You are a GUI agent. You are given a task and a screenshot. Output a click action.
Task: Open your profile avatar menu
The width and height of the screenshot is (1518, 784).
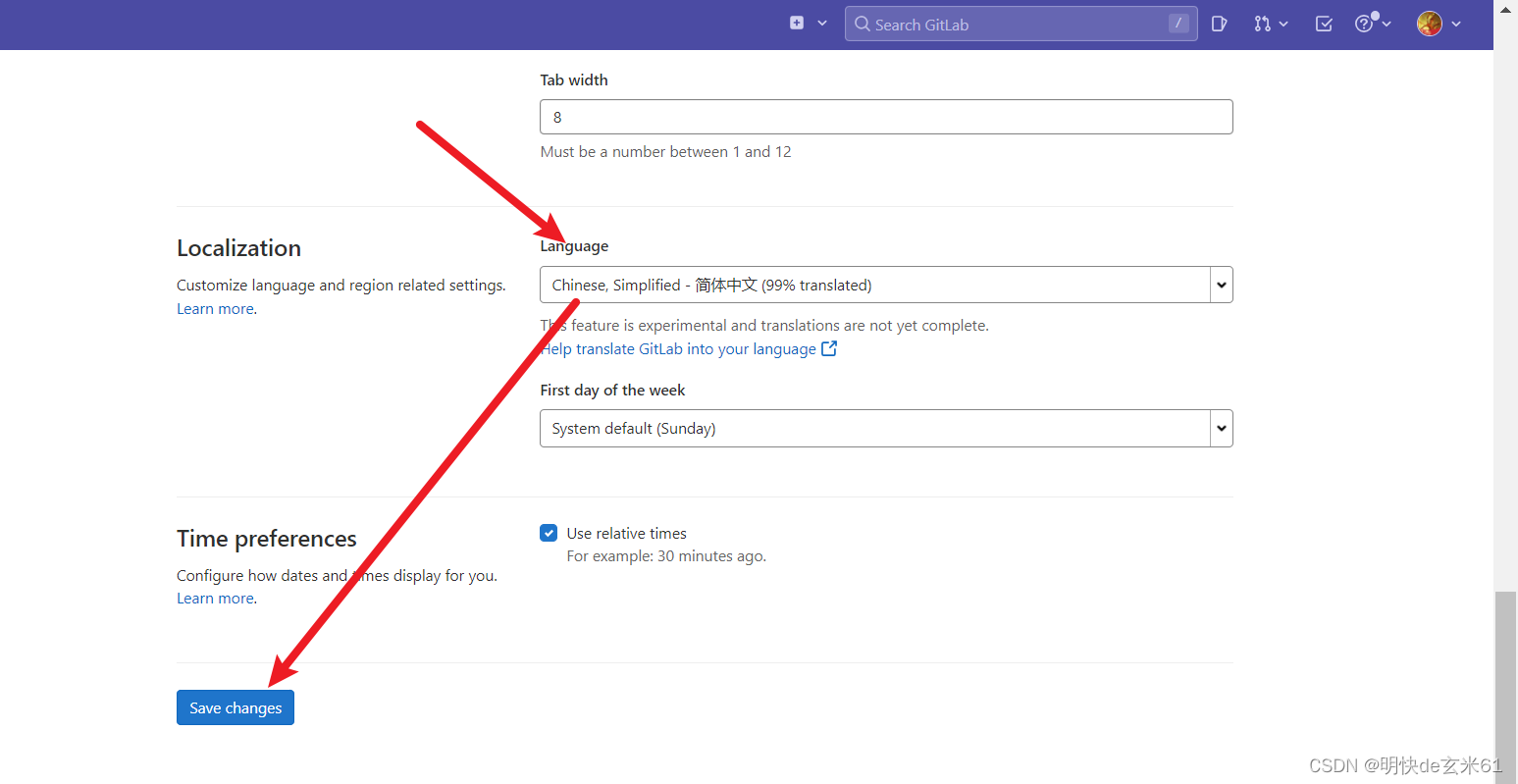click(x=1429, y=24)
